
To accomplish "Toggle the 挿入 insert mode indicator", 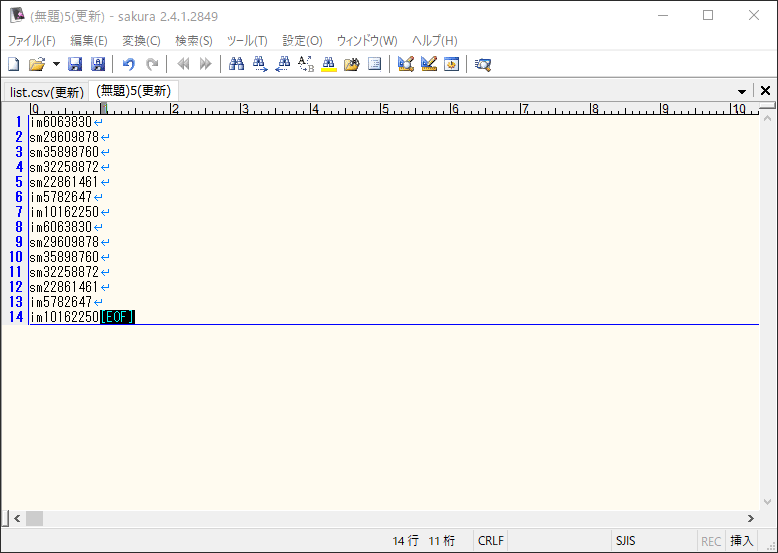I will [742, 541].
